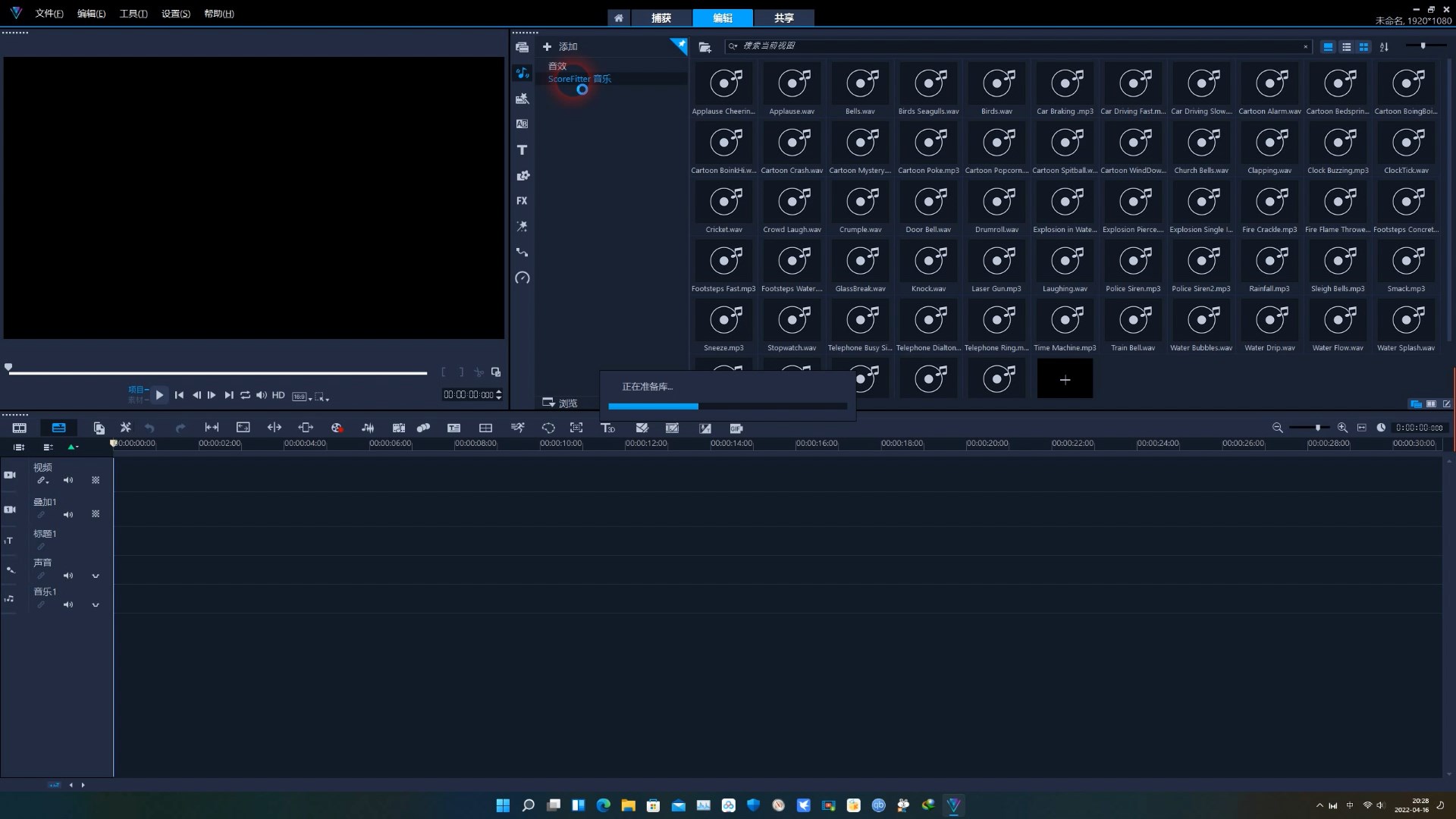Click the 共享 tab in top navigation

(x=783, y=17)
